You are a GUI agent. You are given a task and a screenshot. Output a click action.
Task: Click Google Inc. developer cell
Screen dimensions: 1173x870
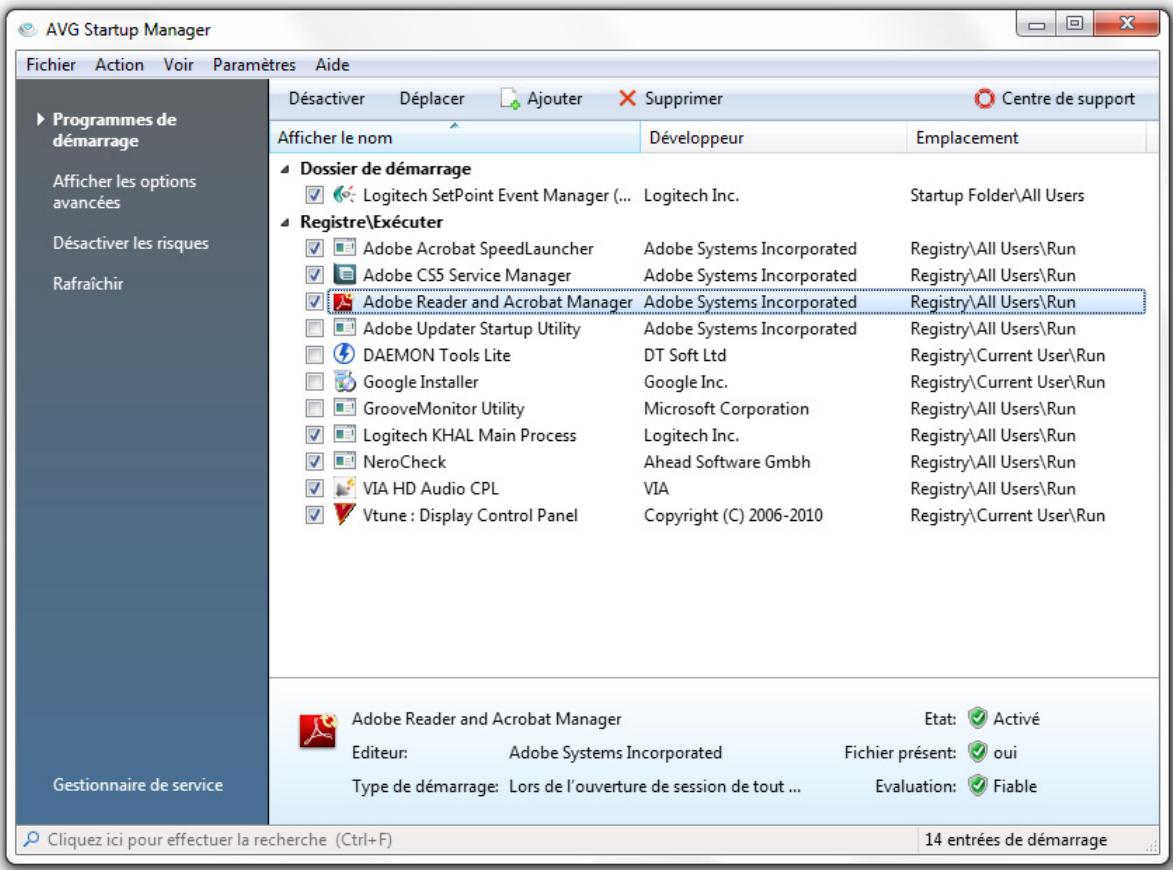686,382
